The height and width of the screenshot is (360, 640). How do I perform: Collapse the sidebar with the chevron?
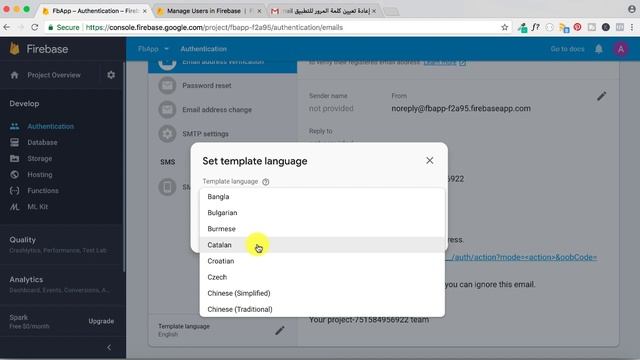pos(109,347)
